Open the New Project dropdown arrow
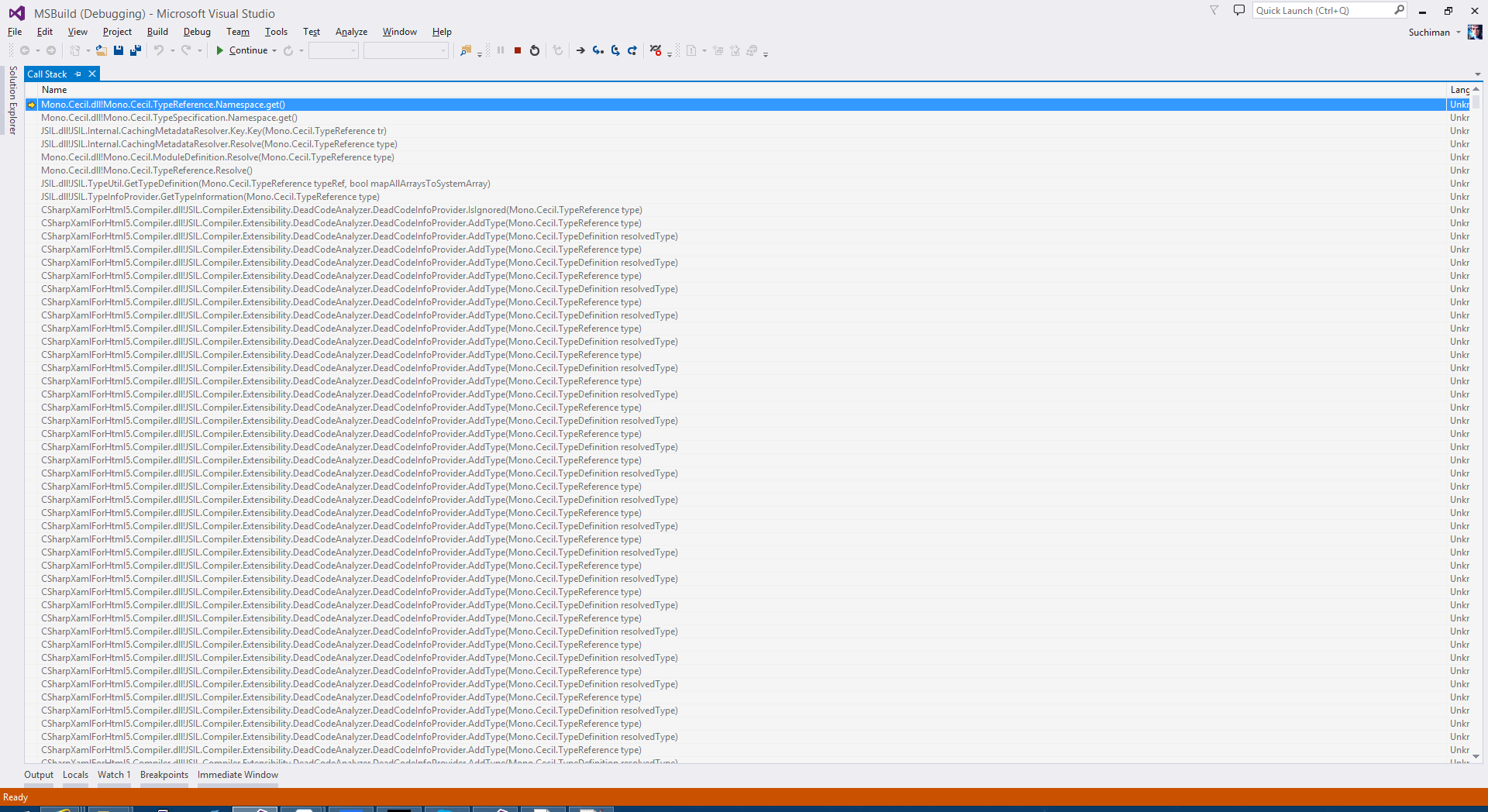The width and height of the screenshot is (1488, 812). (88, 51)
